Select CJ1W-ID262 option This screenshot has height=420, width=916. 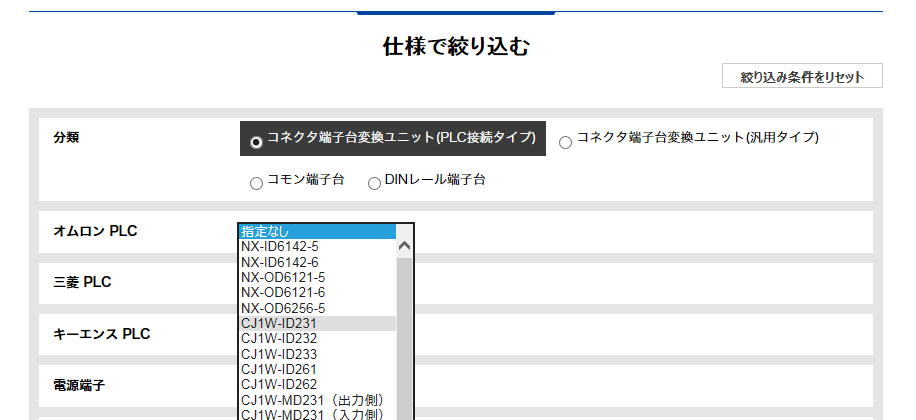coord(317,384)
